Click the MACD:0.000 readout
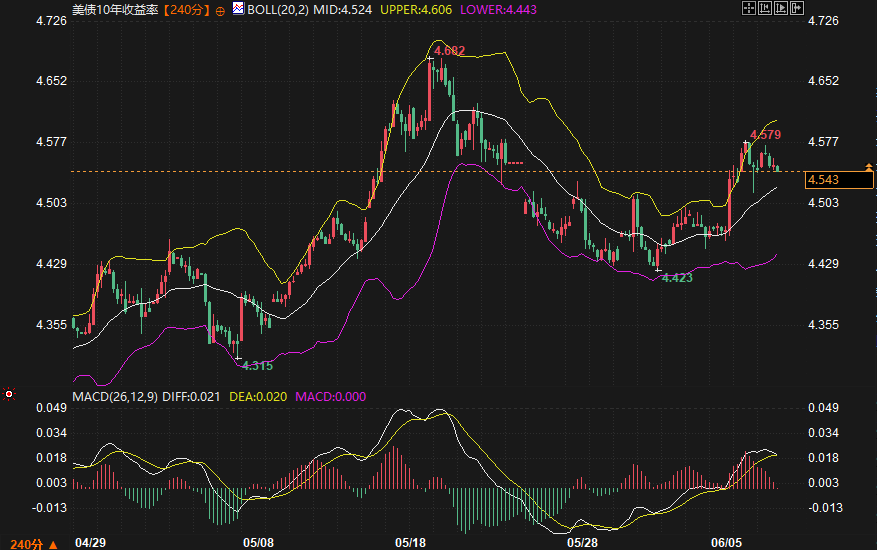877x550 pixels. [331, 397]
